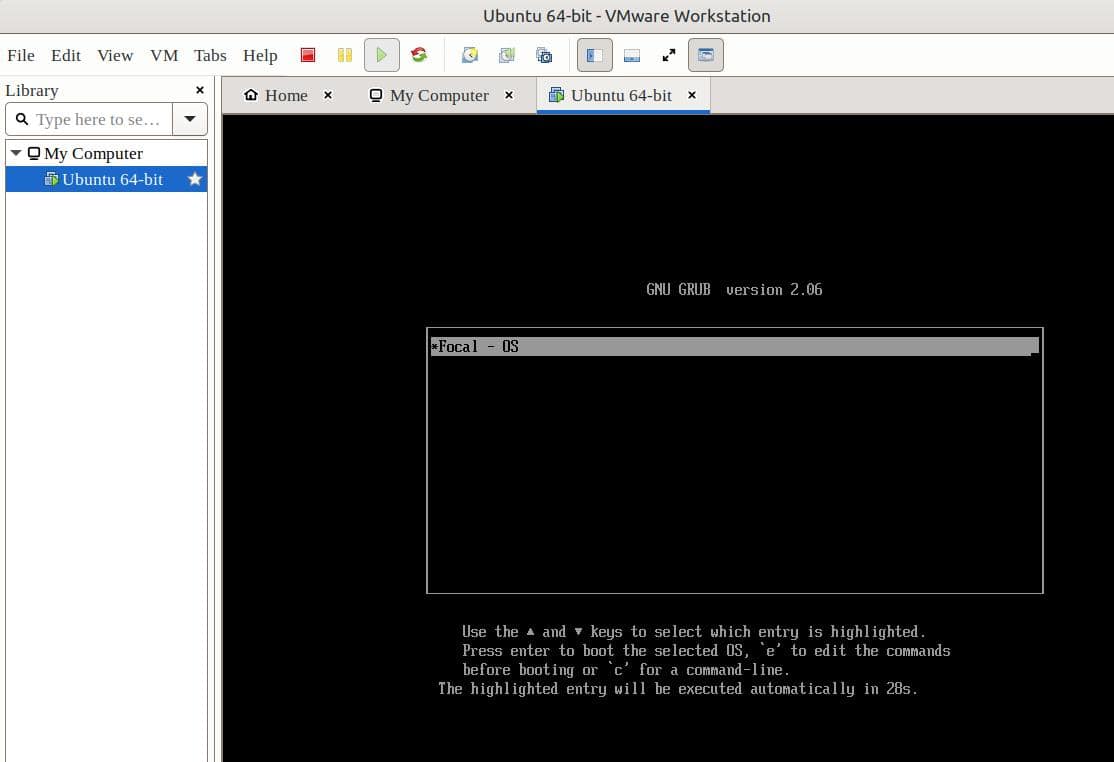This screenshot has width=1114, height=762.
Task: Open the snapshot manager camera icon
Action: [544, 55]
